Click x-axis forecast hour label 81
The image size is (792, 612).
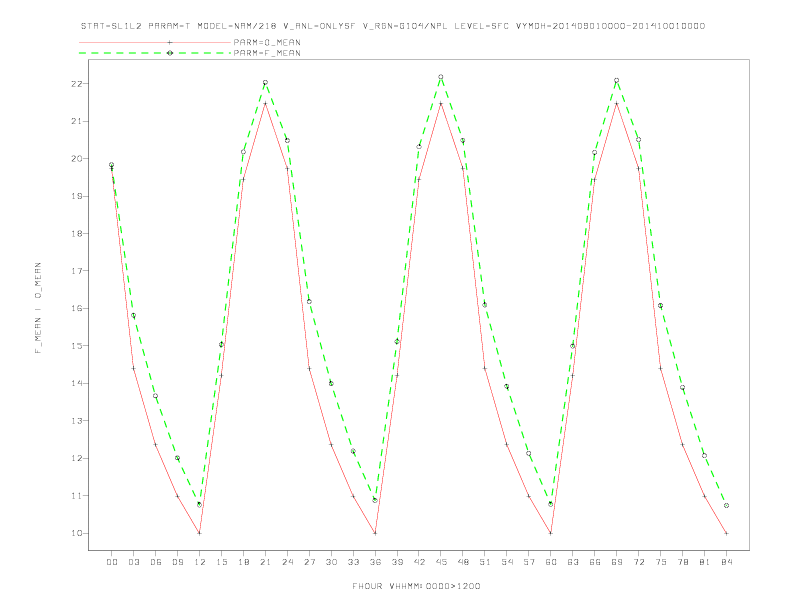(x=705, y=562)
